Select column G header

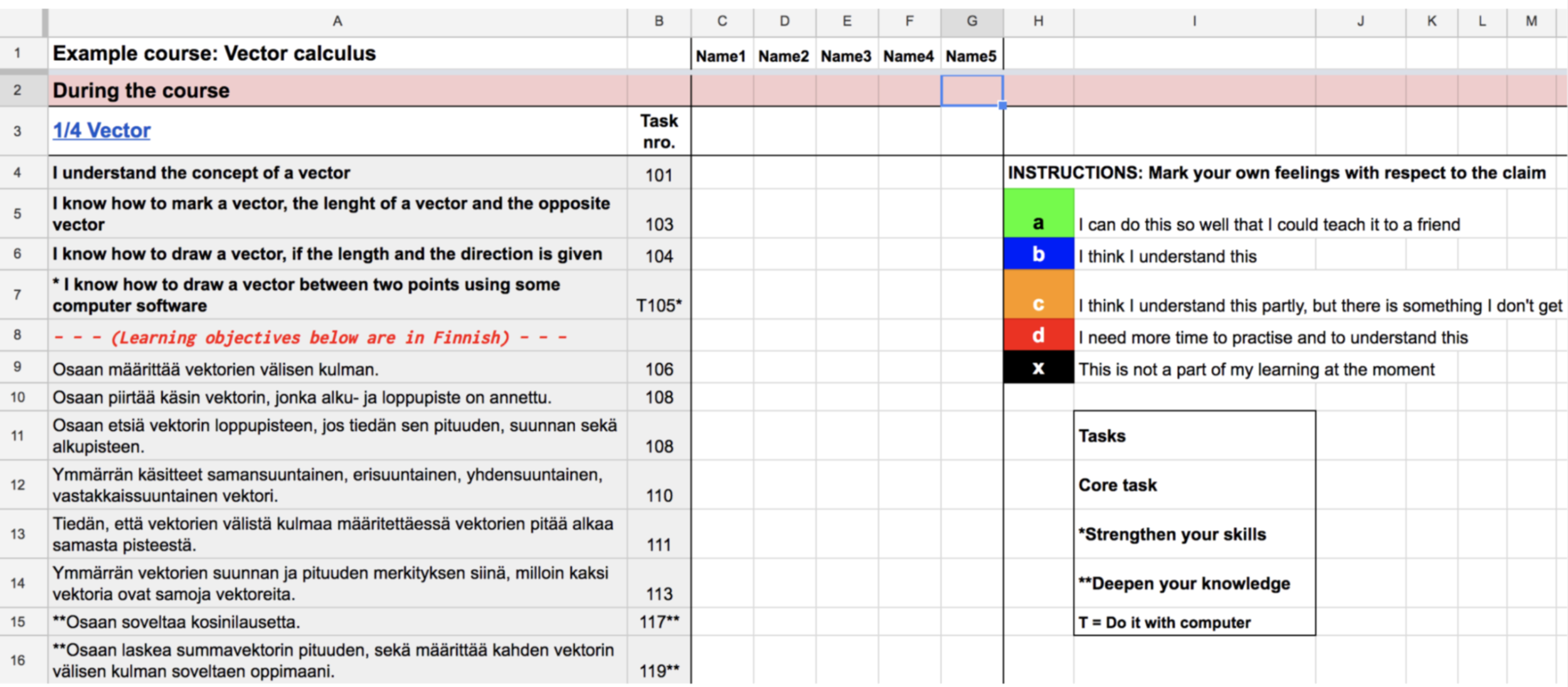click(972, 21)
